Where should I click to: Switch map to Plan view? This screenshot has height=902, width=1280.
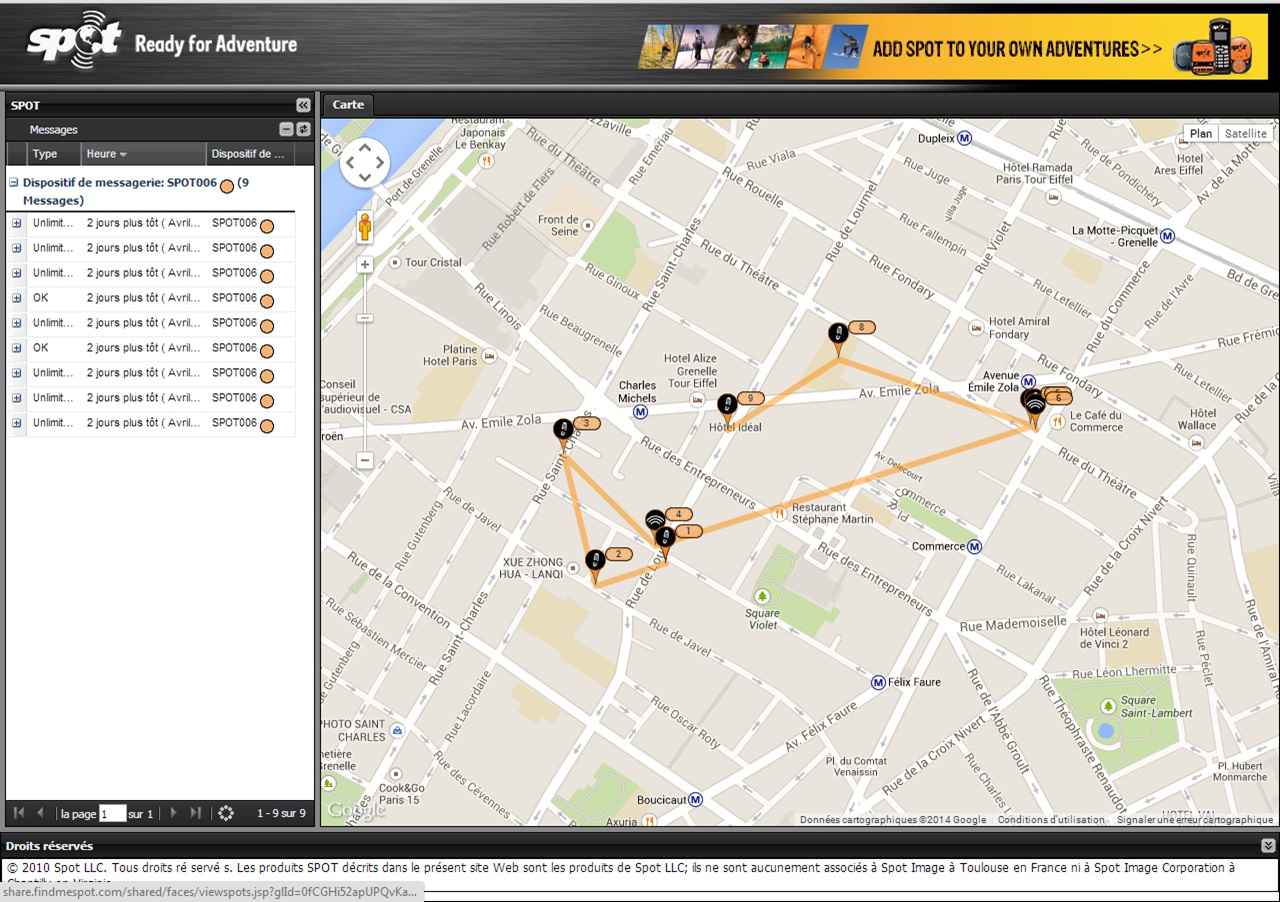click(x=1201, y=134)
